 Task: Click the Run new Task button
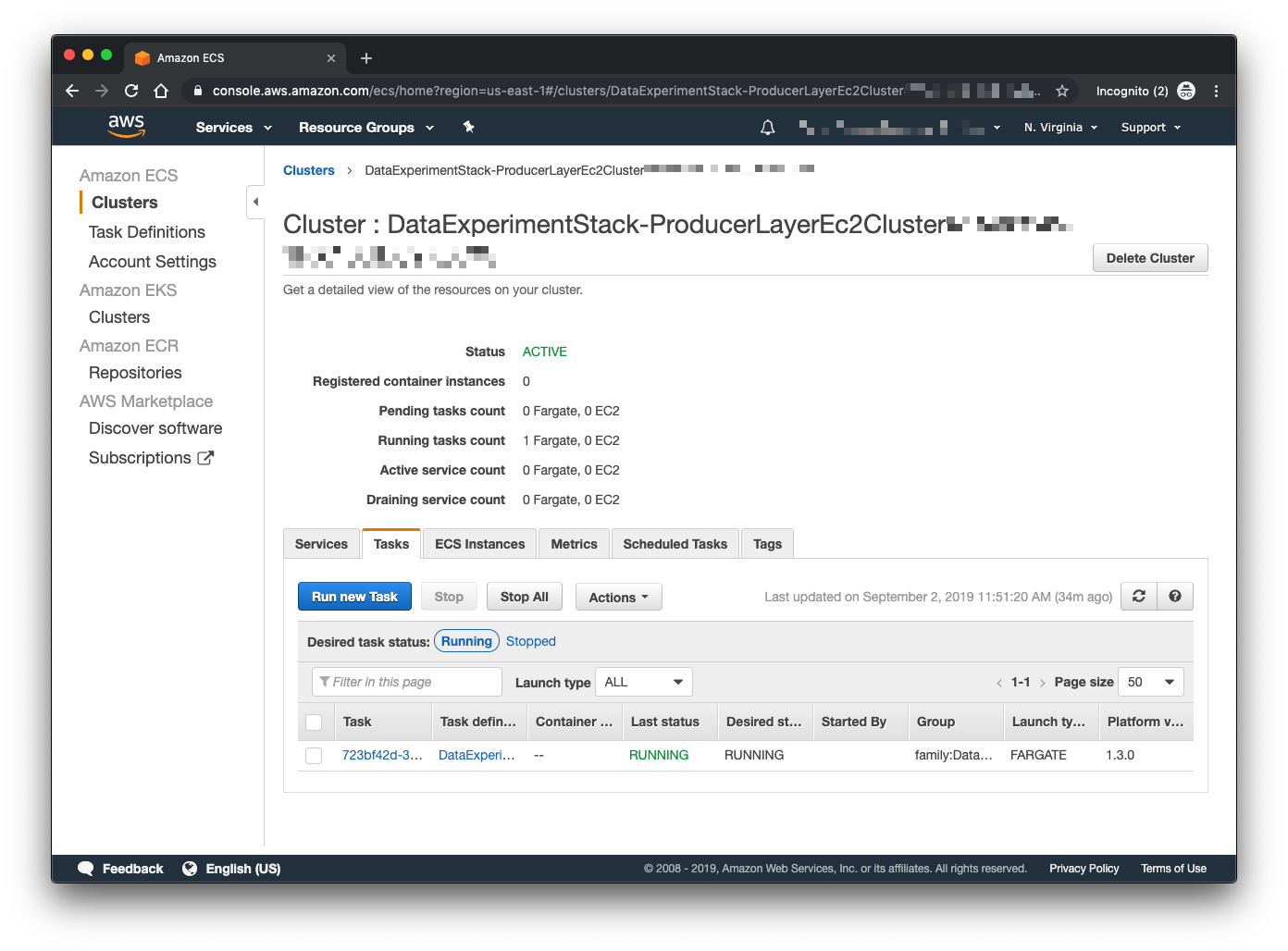[x=354, y=597]
